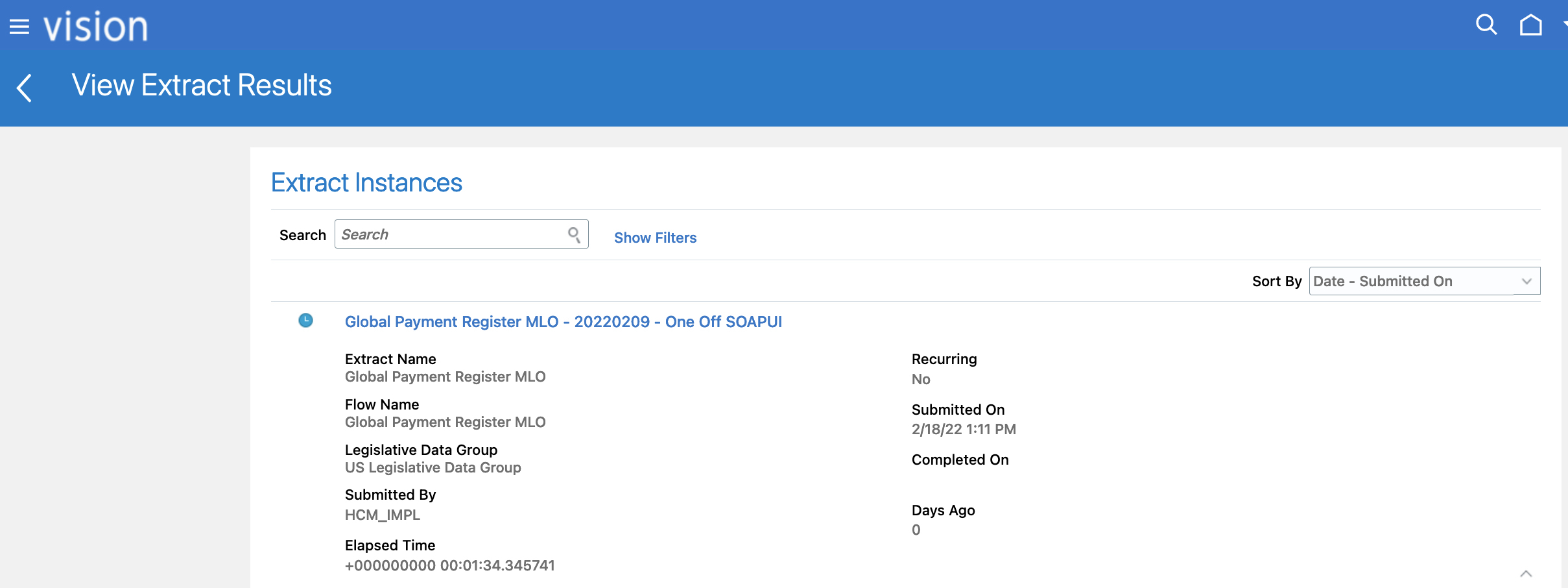The image size is (1568, 588).
Task: Click the HCM_IMPL submitter value
Action: click(x=383, y=515)
